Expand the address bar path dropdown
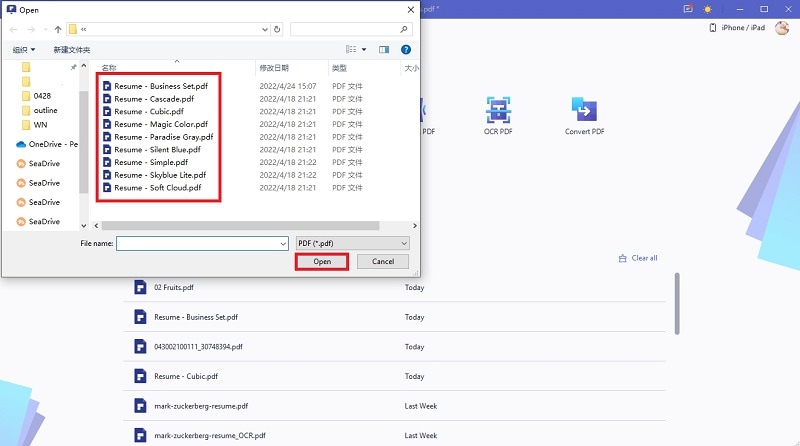The width and height of the screenshot is (800, 446). point(265,30)
